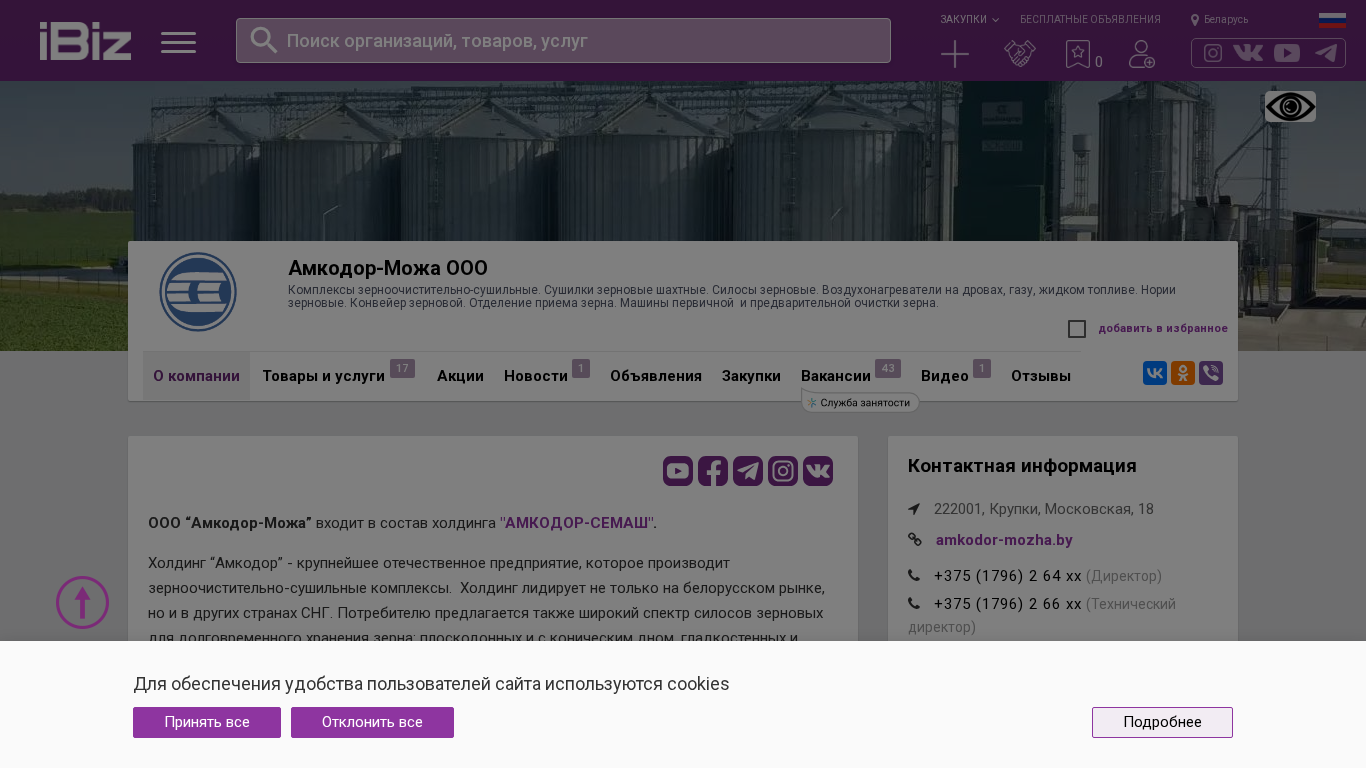Click the 'Служба занятости' badge
This screenshot has height=768, width=1366.
point(860,402)
